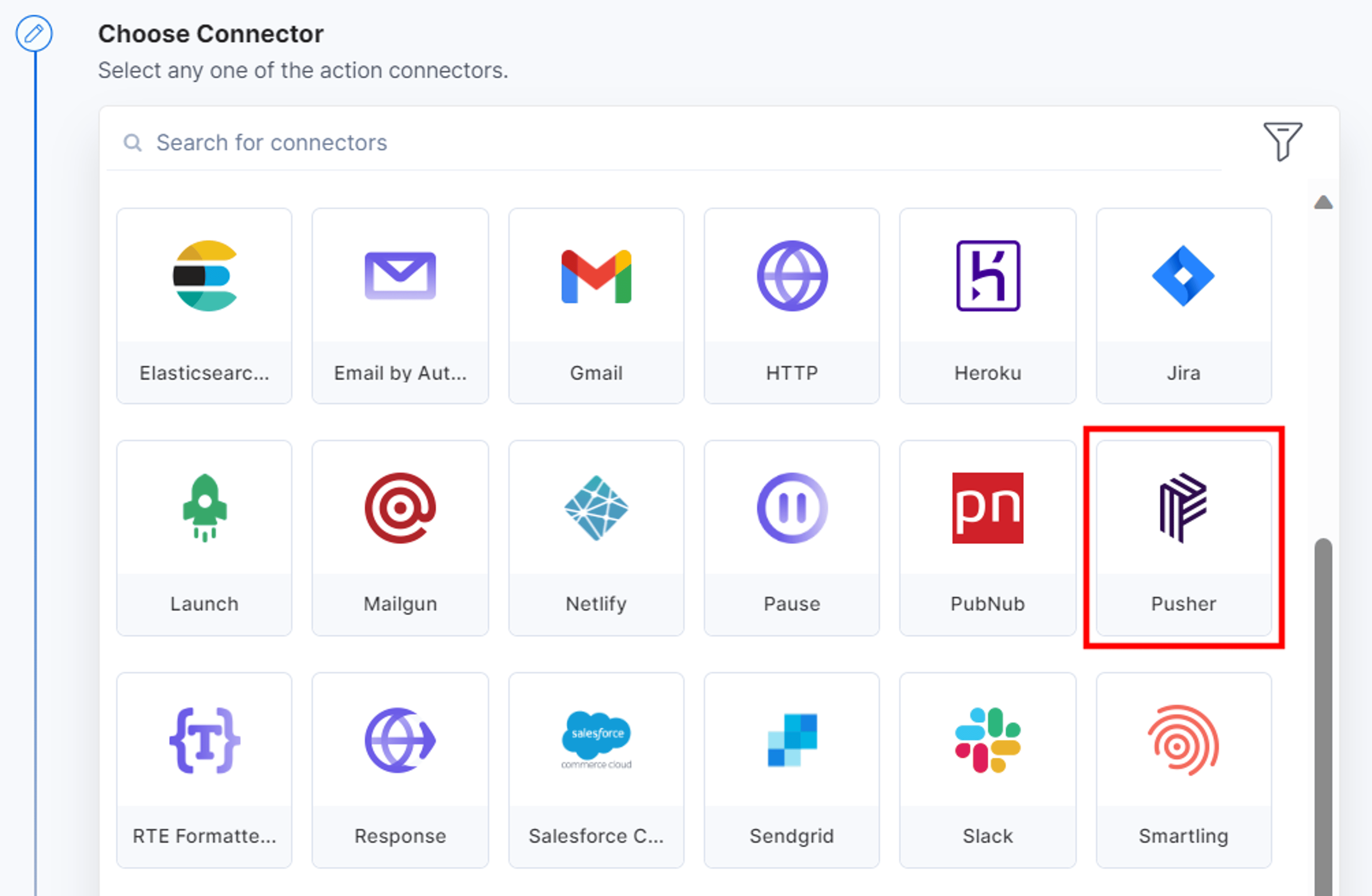
Task: Choose the Sendgrid connector
Action: (x=791, y=770)
